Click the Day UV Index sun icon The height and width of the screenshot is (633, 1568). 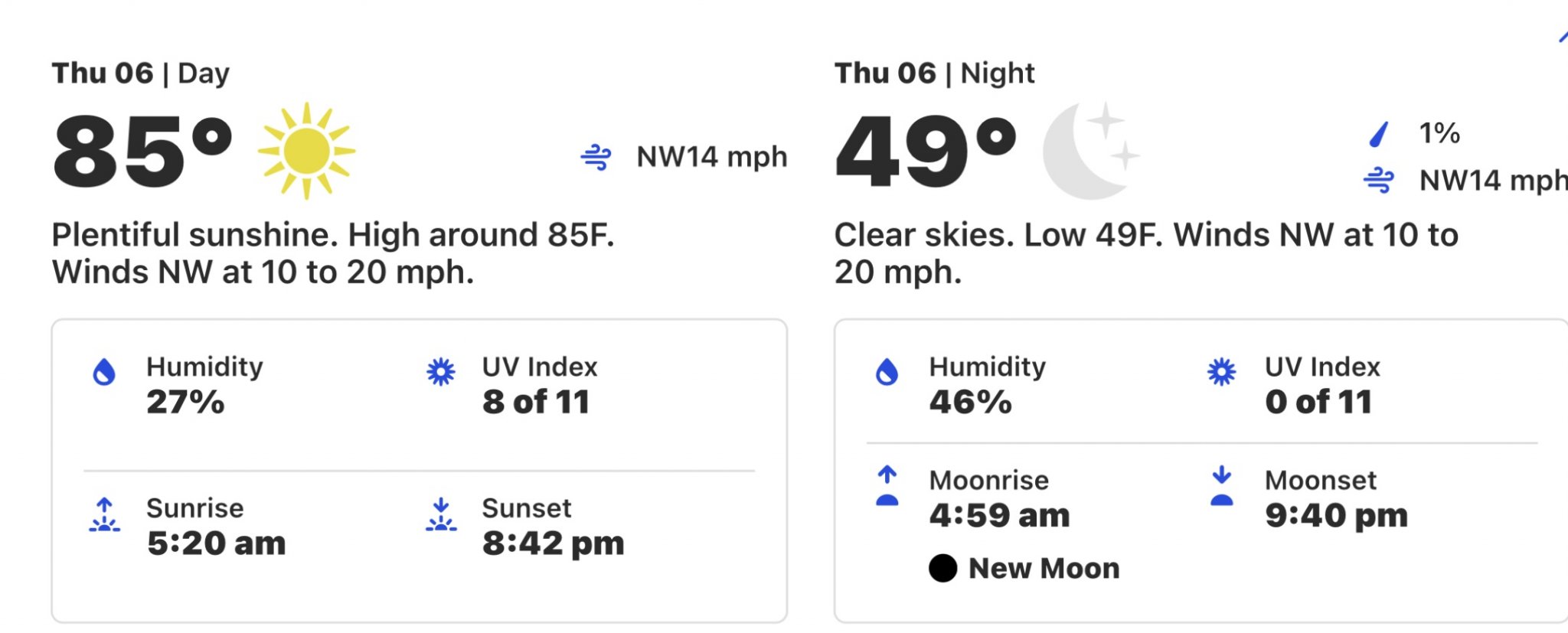point(440,372)
